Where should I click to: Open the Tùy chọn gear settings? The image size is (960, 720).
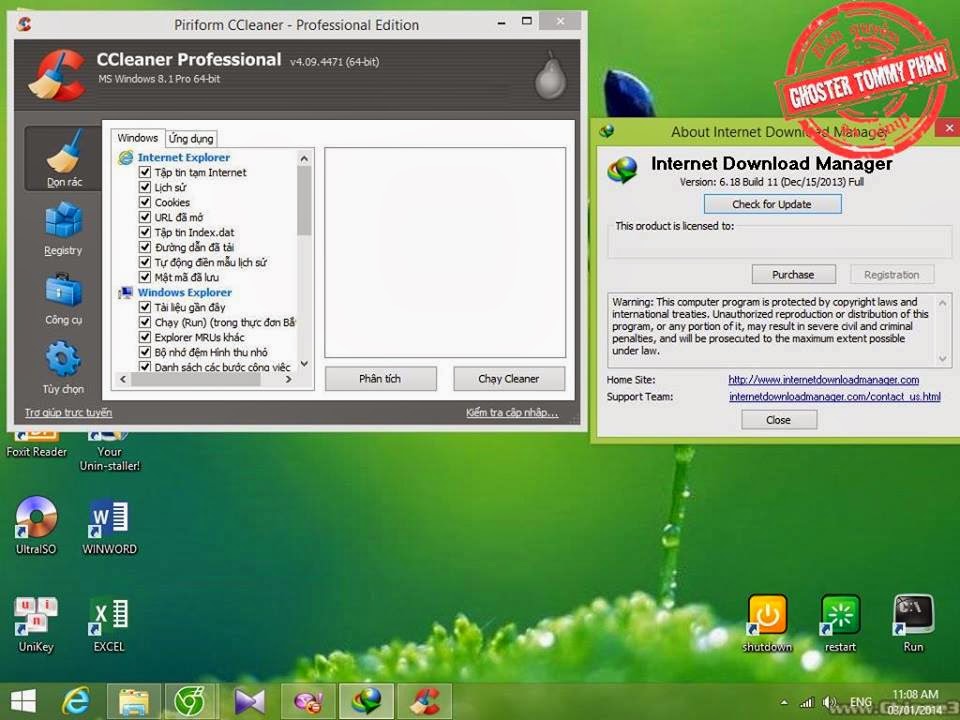[x=63, y=367]
